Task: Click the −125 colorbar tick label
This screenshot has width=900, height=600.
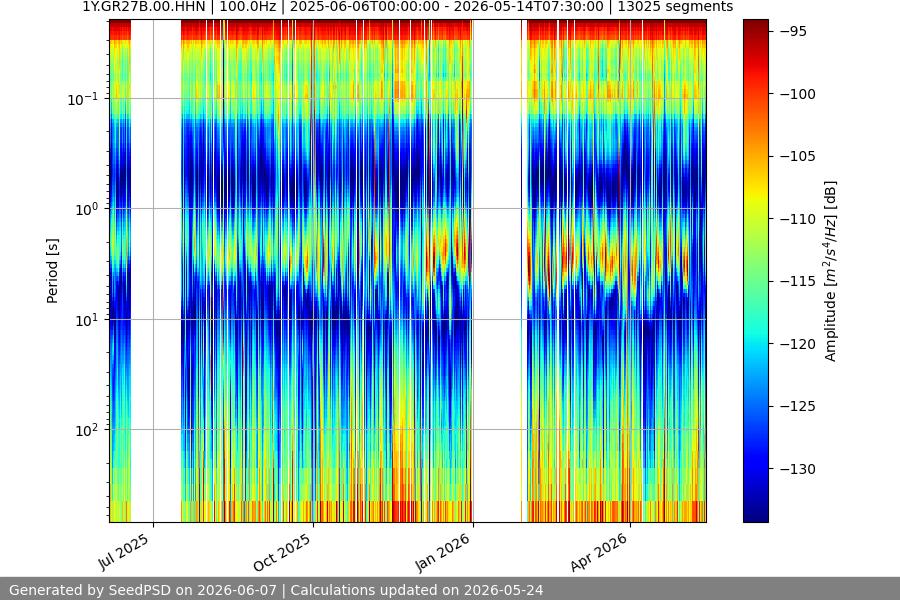Action: (798, 407)
